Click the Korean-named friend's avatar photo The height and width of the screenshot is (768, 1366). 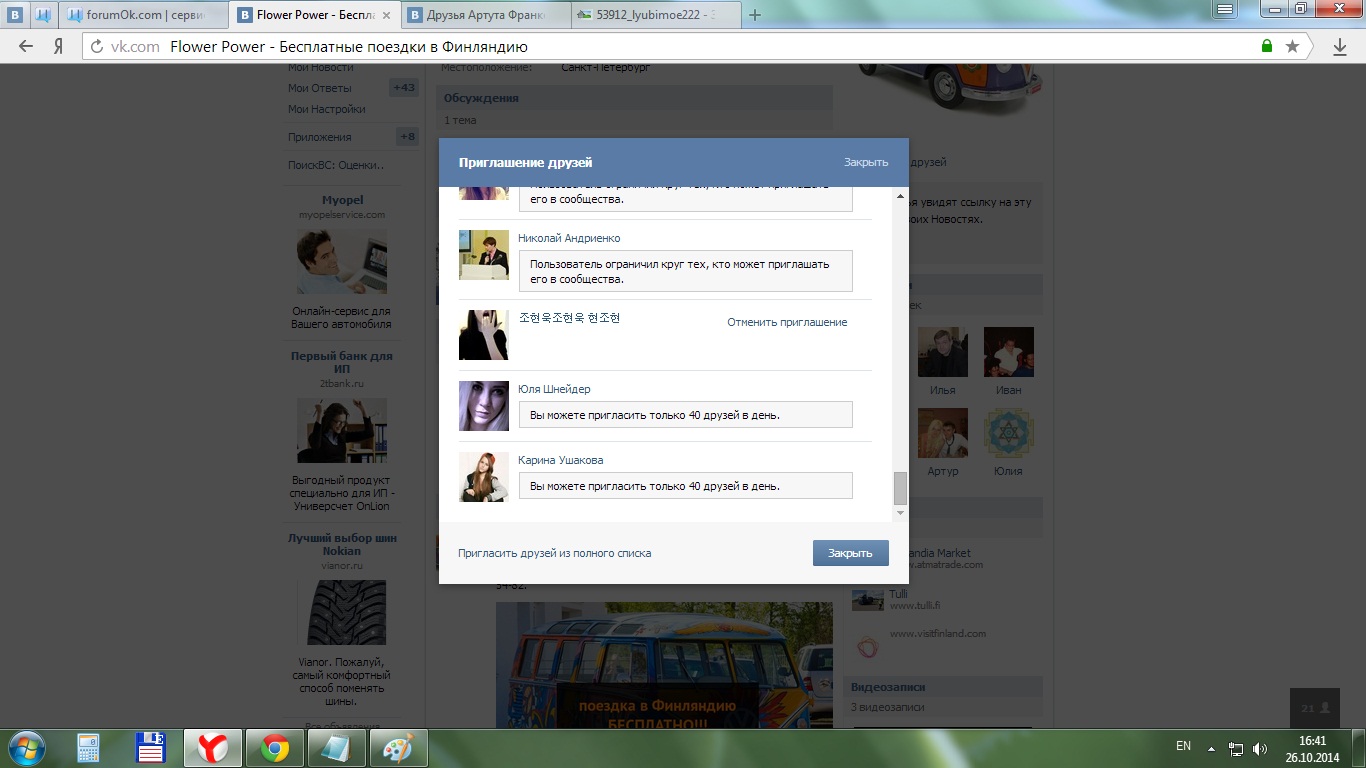tap(484, 335)
